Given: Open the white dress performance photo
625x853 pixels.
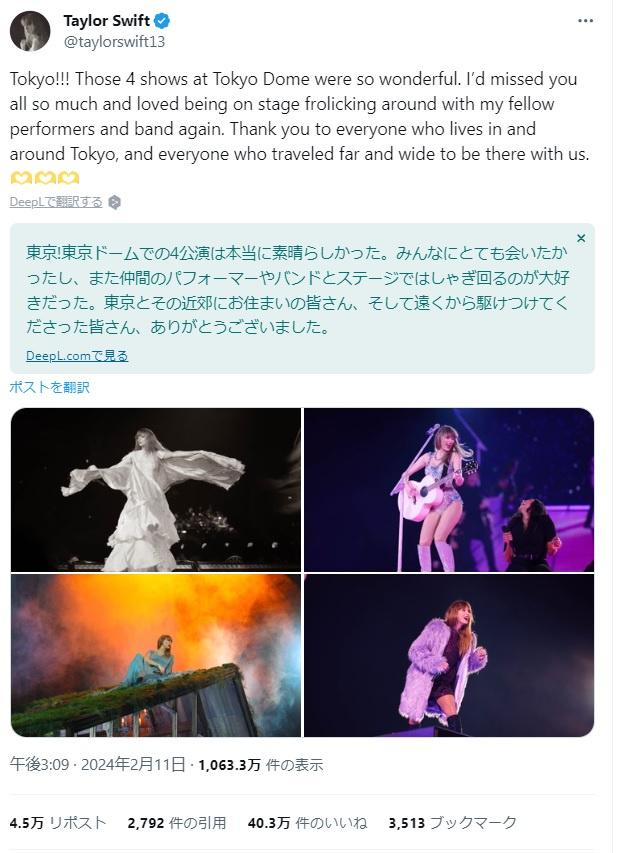Looking at the screenshot, I should pyautogui.click(x=156, y=490).
